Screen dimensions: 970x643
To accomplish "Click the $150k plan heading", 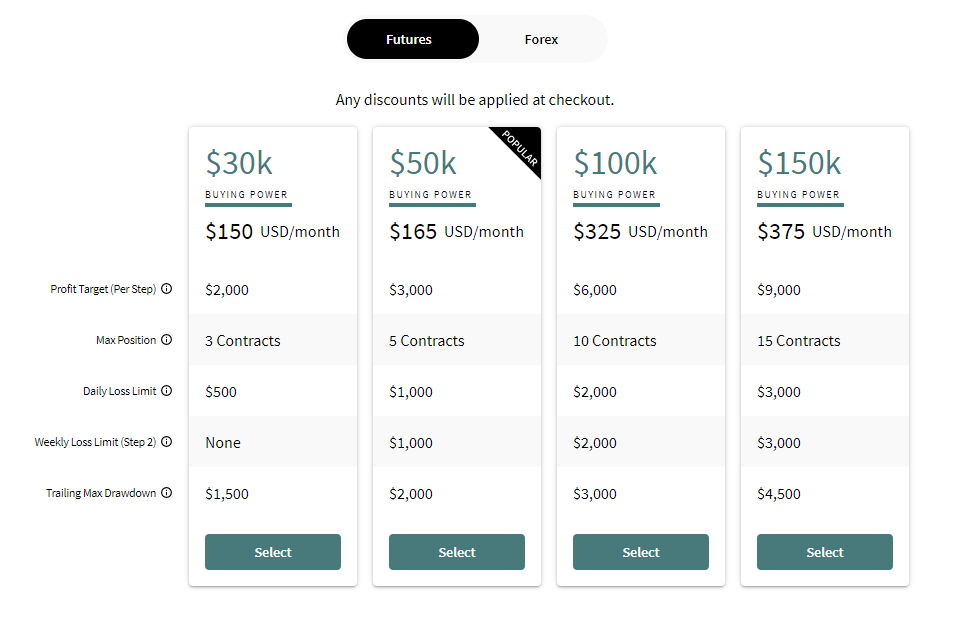I will click(799, 163).
